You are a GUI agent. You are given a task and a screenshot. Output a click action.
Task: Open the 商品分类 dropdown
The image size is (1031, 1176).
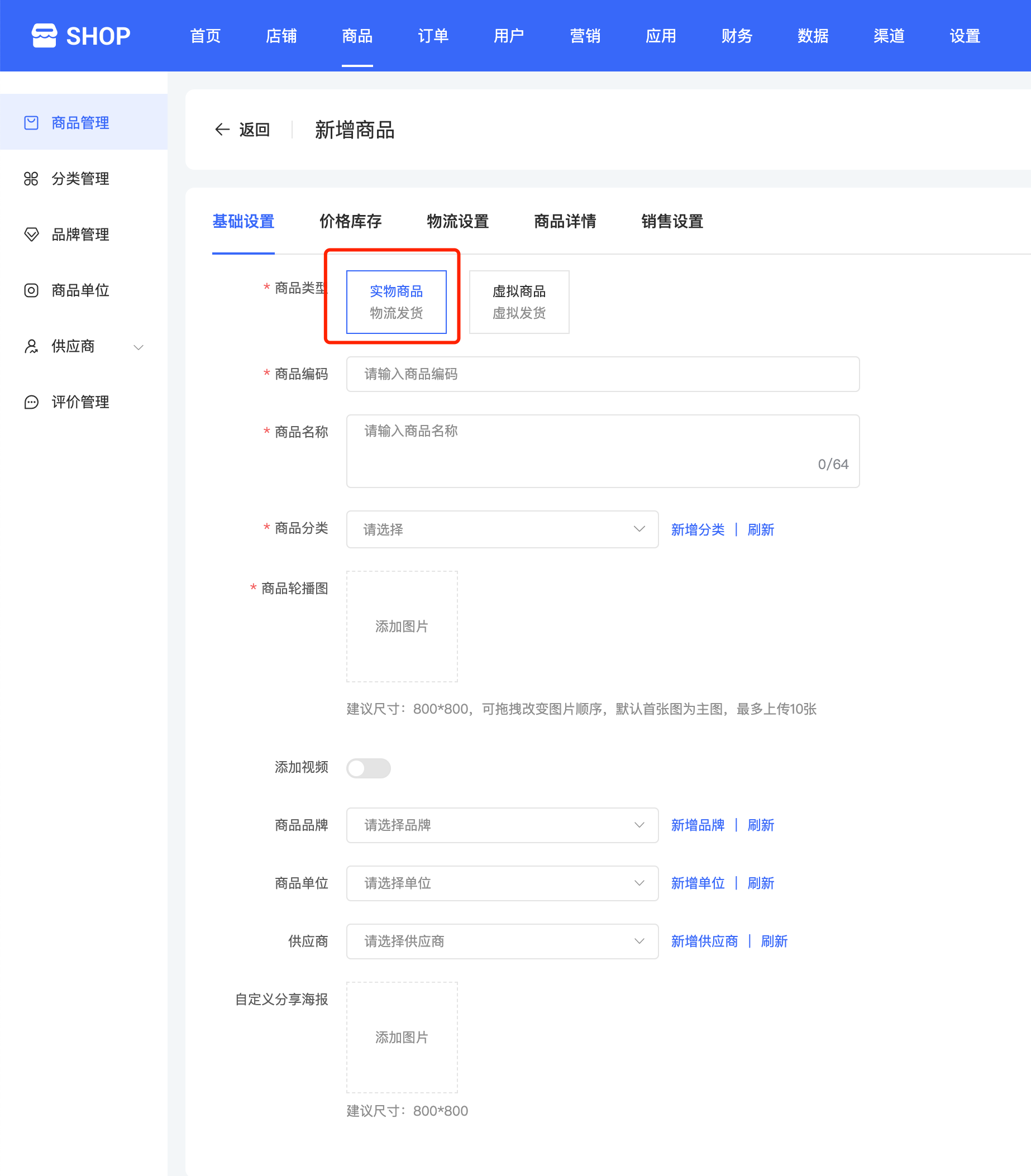(502, 529)
